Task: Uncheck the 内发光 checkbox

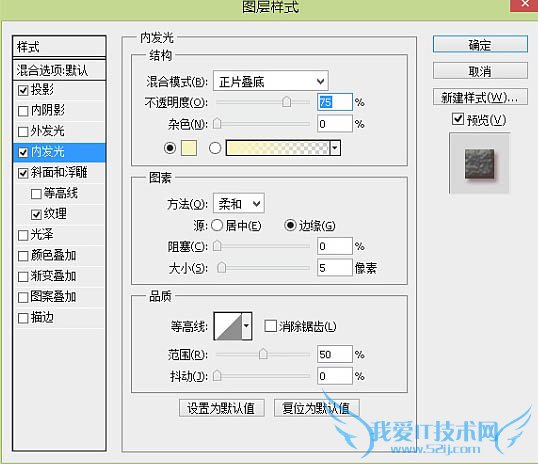Action: point(23,152)
